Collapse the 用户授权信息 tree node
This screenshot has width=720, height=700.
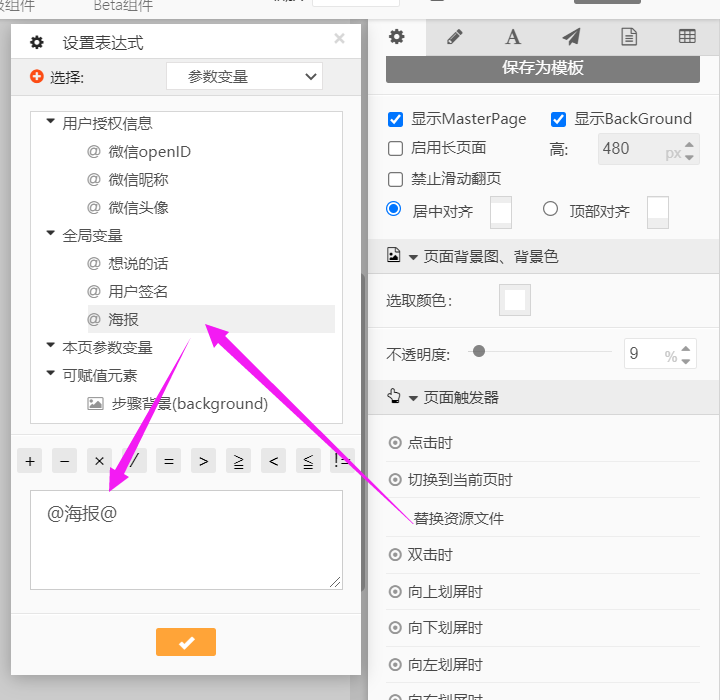[x=51, y=123]
